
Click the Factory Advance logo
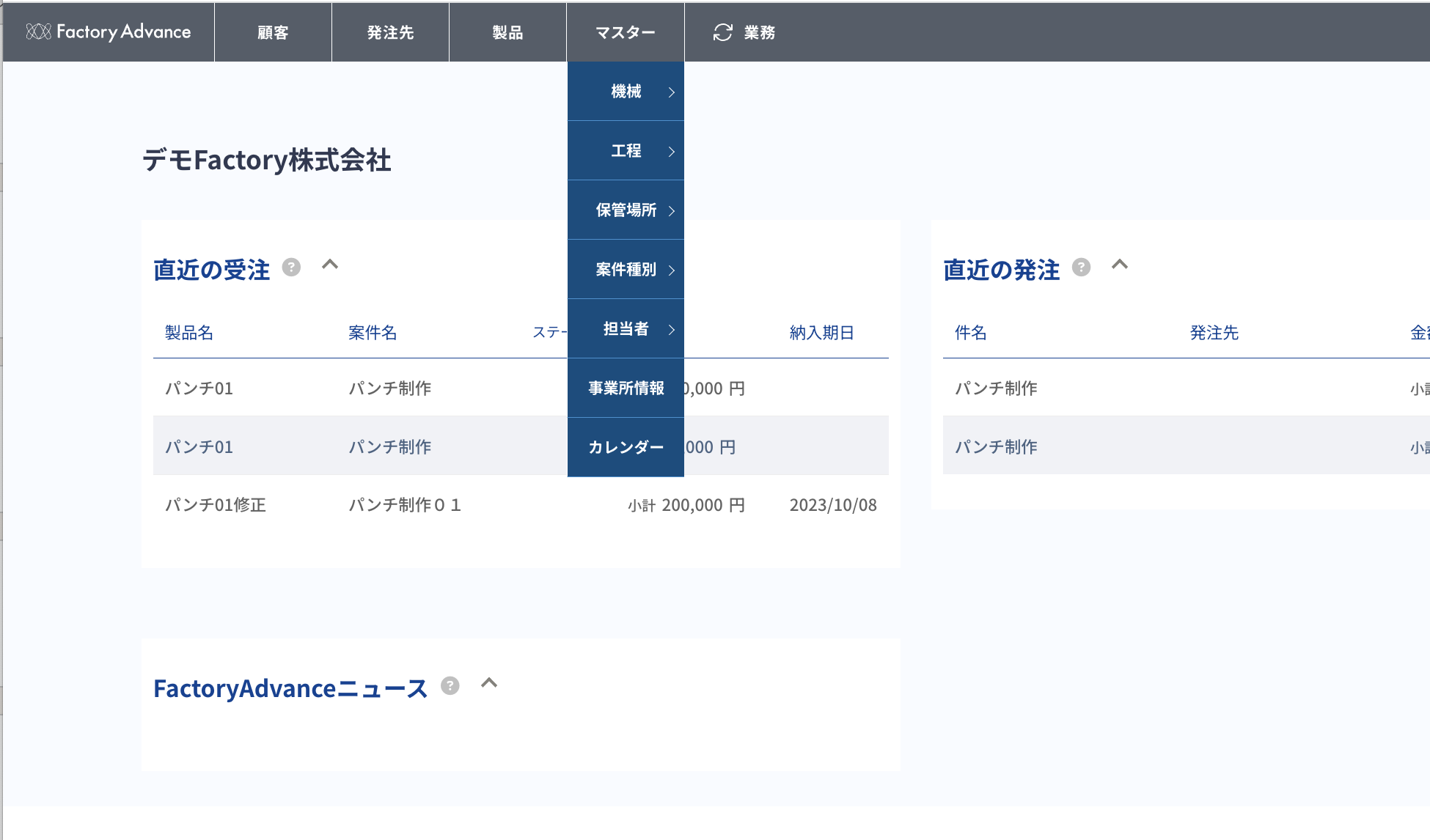[109, 32]
